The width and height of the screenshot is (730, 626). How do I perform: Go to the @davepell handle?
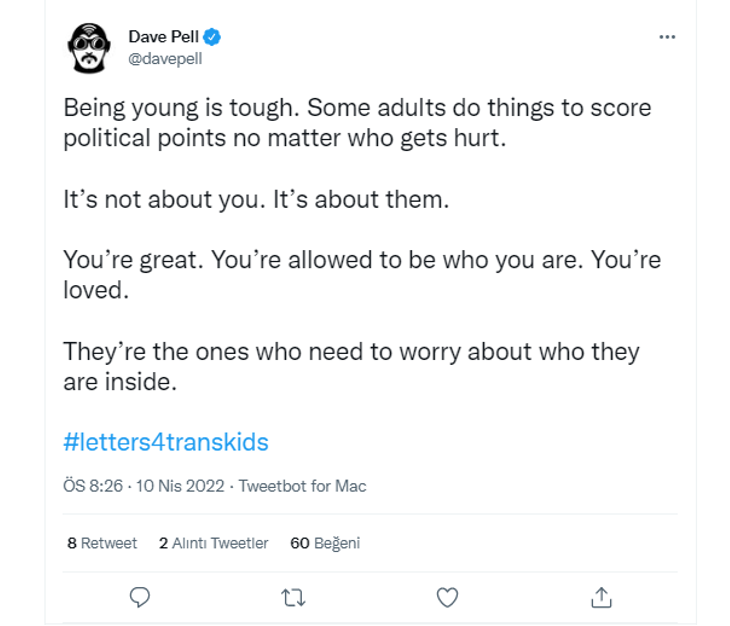[165, 59]
